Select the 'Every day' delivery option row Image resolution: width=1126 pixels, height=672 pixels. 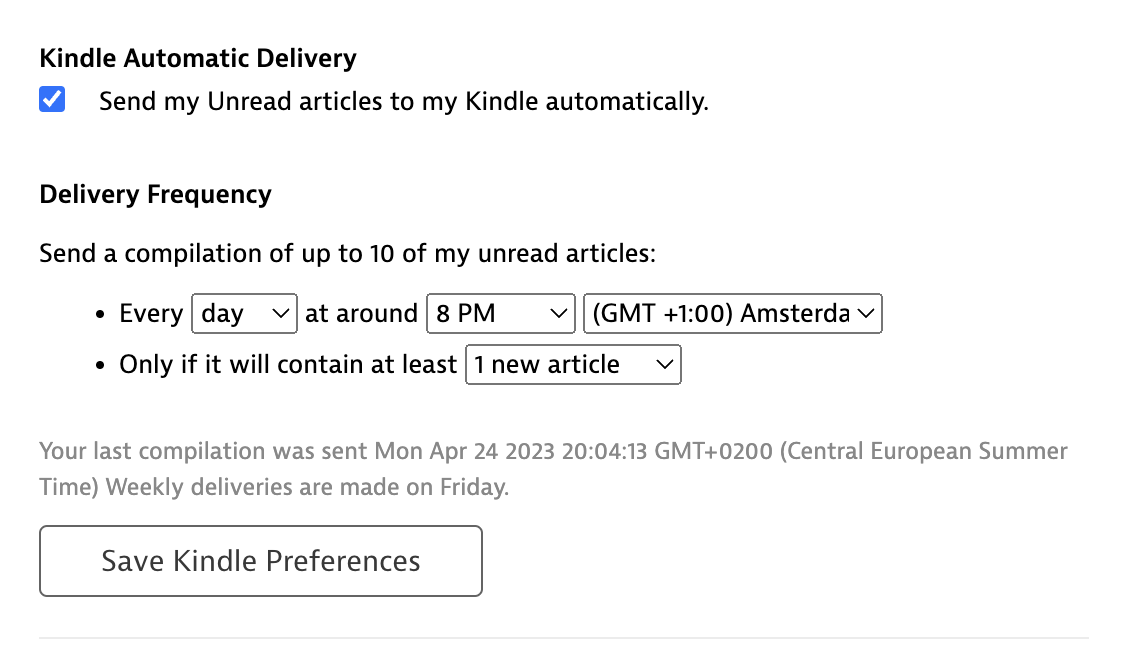pyautogui.click(x=150, y=313)
